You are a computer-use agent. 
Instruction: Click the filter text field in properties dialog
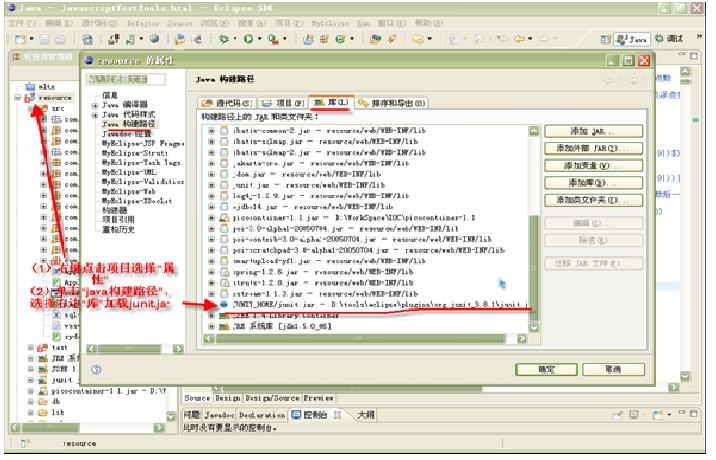point(126,79)
